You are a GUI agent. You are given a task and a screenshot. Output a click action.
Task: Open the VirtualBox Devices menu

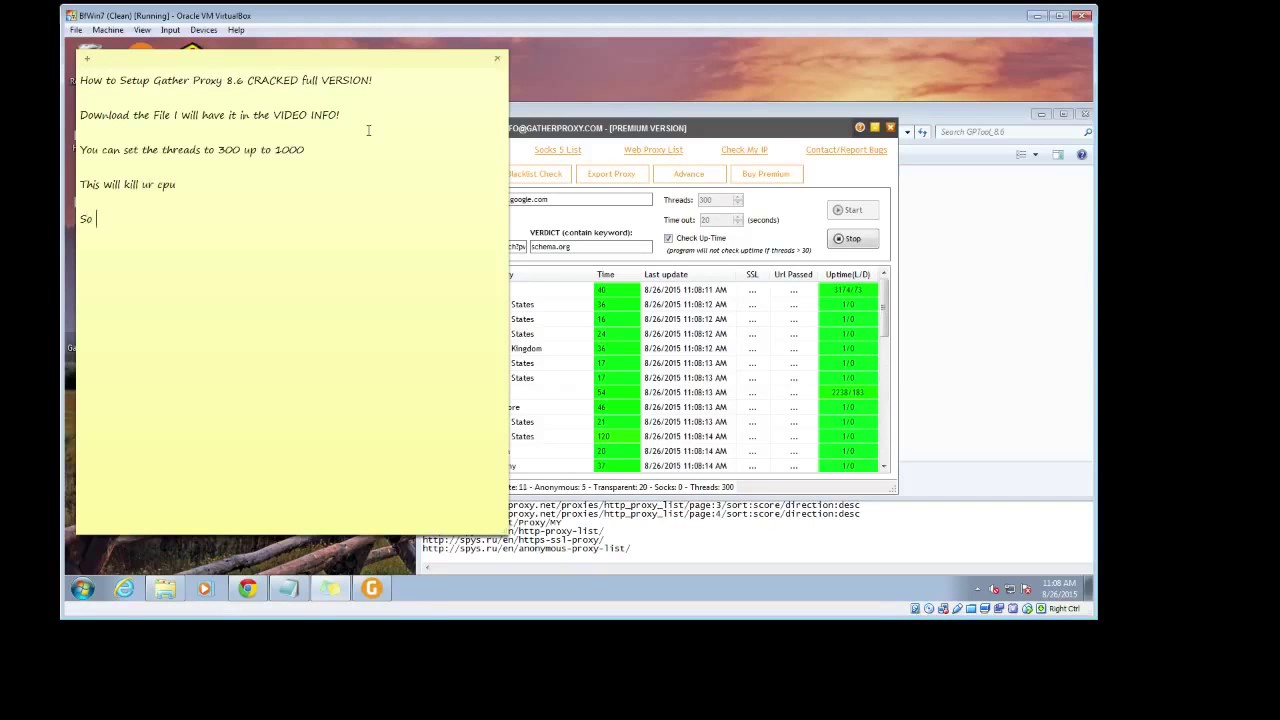coord(203,30)
